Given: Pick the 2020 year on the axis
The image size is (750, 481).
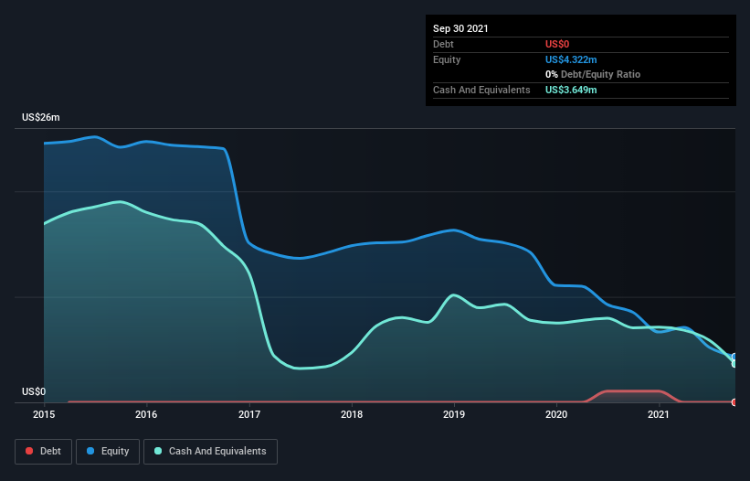Looking at the screenshot, I should [556, 414].
